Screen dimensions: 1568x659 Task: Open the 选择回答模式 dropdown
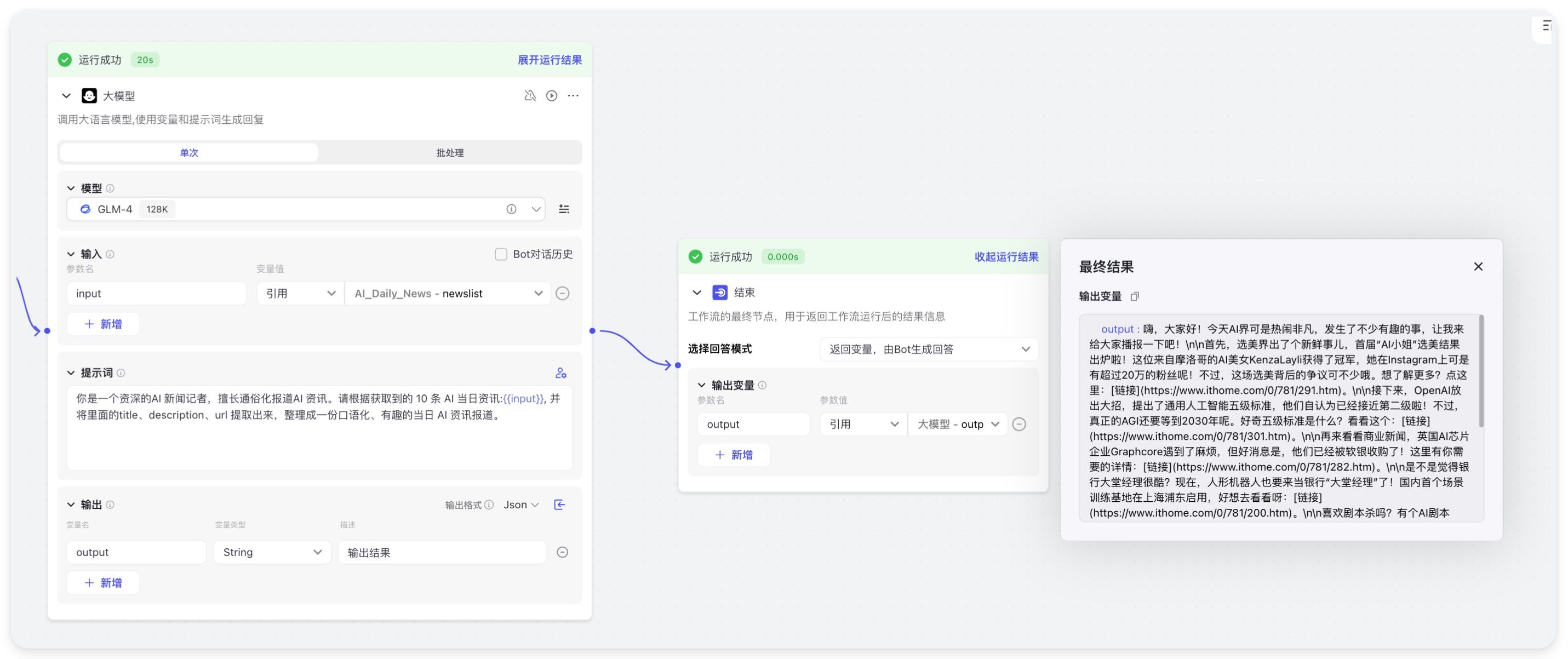click(x=928, y=349)
